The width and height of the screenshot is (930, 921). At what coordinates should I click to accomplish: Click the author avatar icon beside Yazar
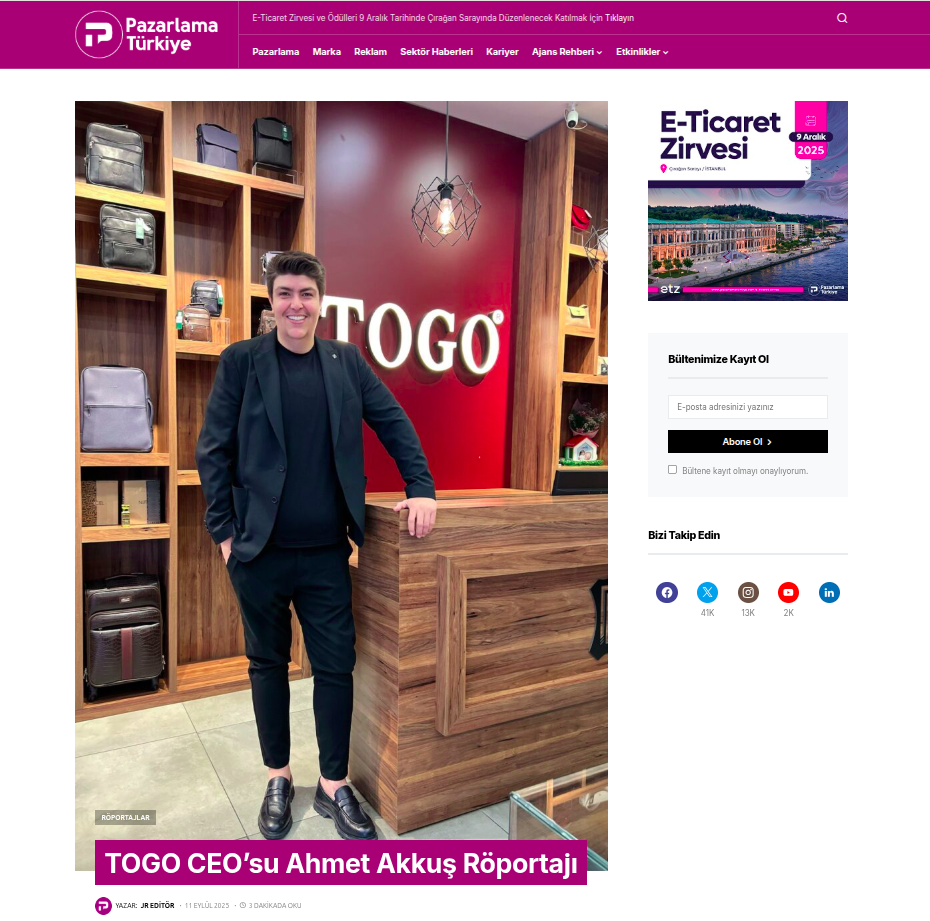[103, 906]
